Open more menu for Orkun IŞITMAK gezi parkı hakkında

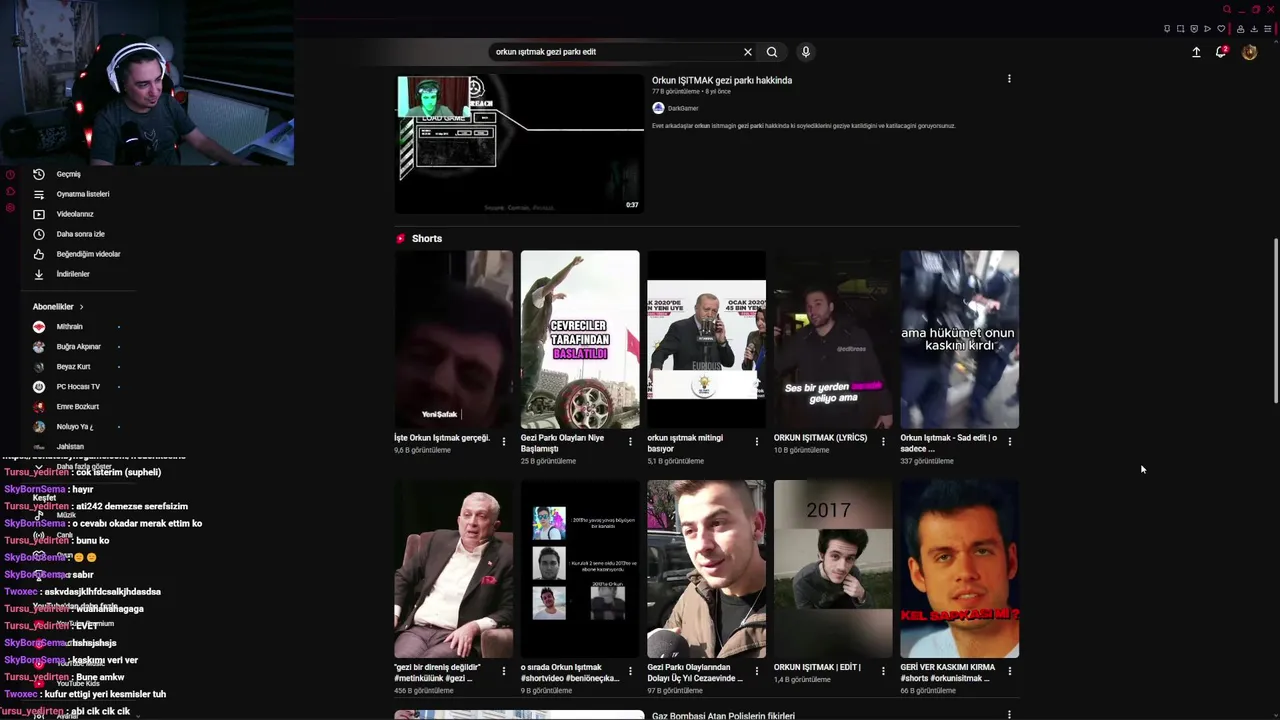coord(1009,79)
